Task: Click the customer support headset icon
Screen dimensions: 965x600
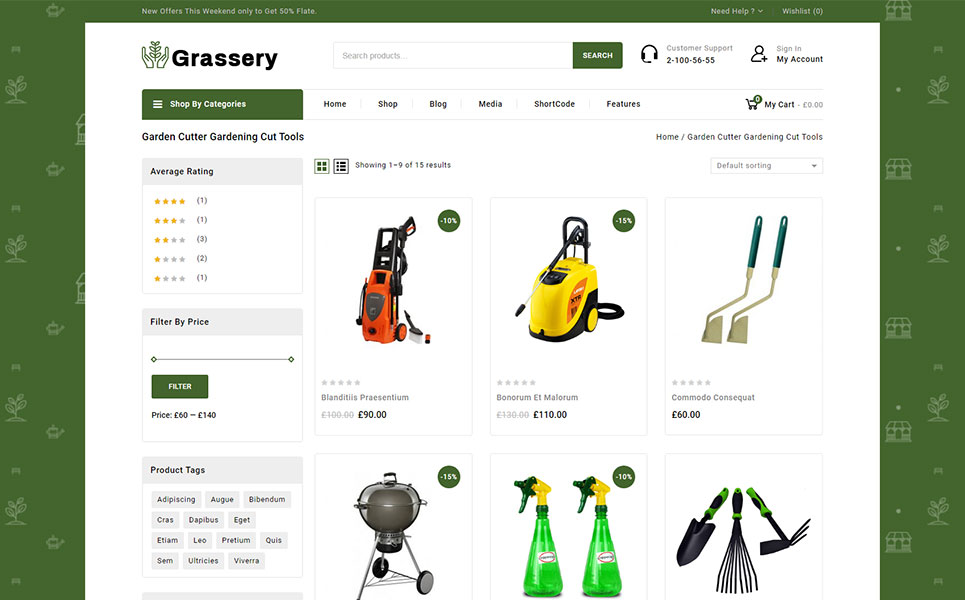Action: coord(649,54)
